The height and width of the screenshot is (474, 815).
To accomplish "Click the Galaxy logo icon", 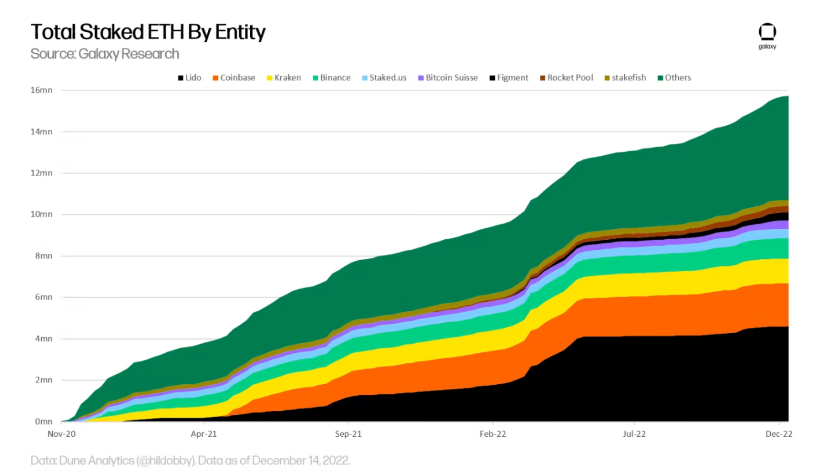I will click(767, 36).
